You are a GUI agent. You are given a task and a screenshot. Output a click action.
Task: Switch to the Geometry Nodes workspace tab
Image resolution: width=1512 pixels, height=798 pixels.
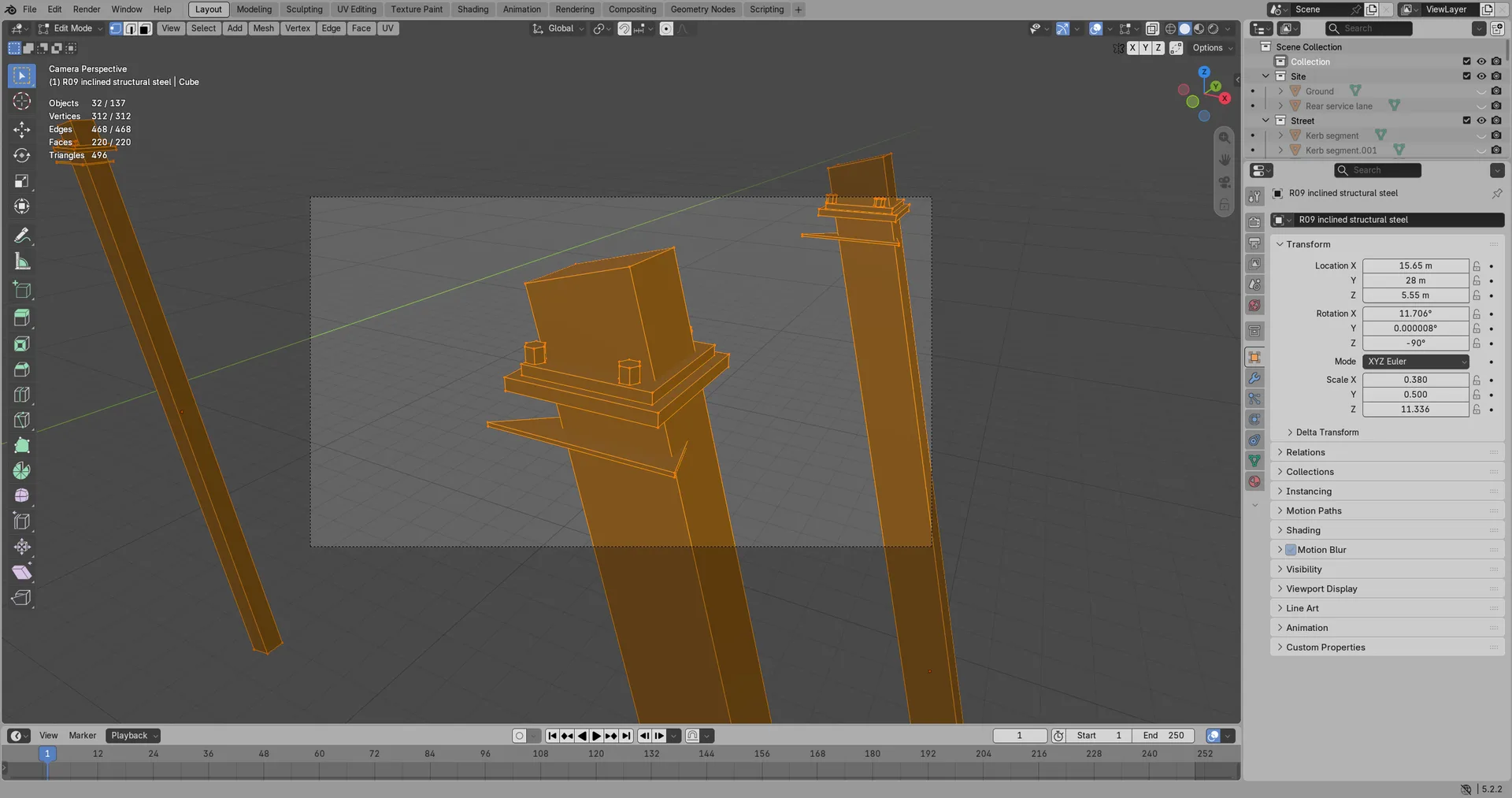tap(702, 9)
